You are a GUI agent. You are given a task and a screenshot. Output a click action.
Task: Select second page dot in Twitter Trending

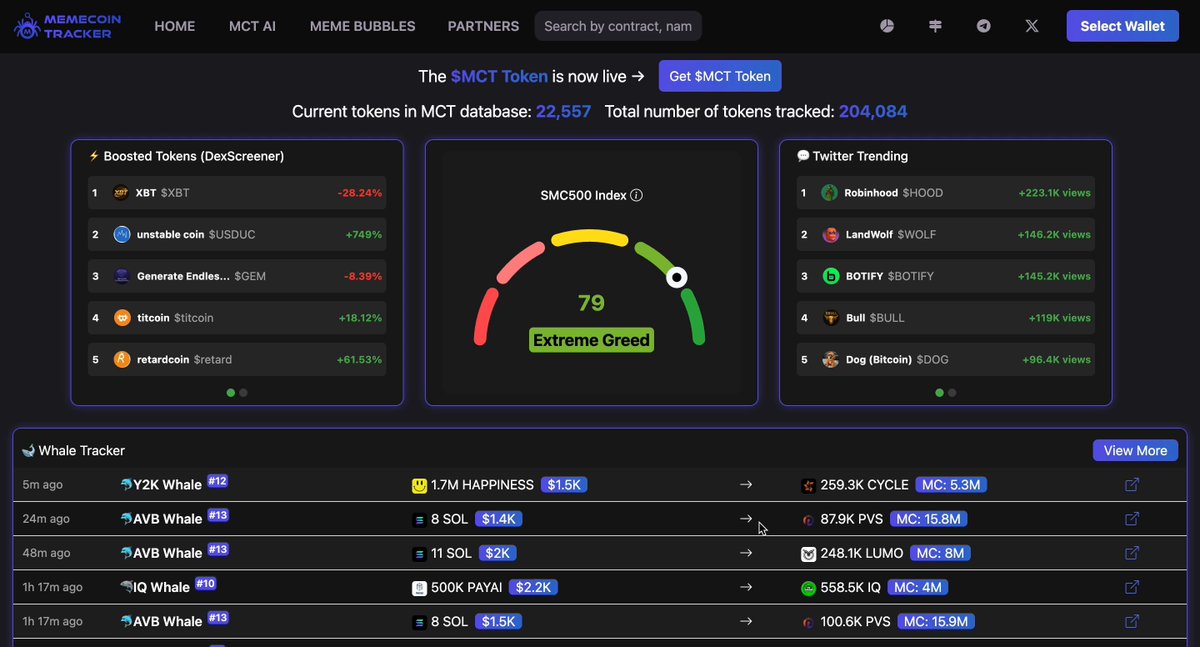(x=952, y=393)
